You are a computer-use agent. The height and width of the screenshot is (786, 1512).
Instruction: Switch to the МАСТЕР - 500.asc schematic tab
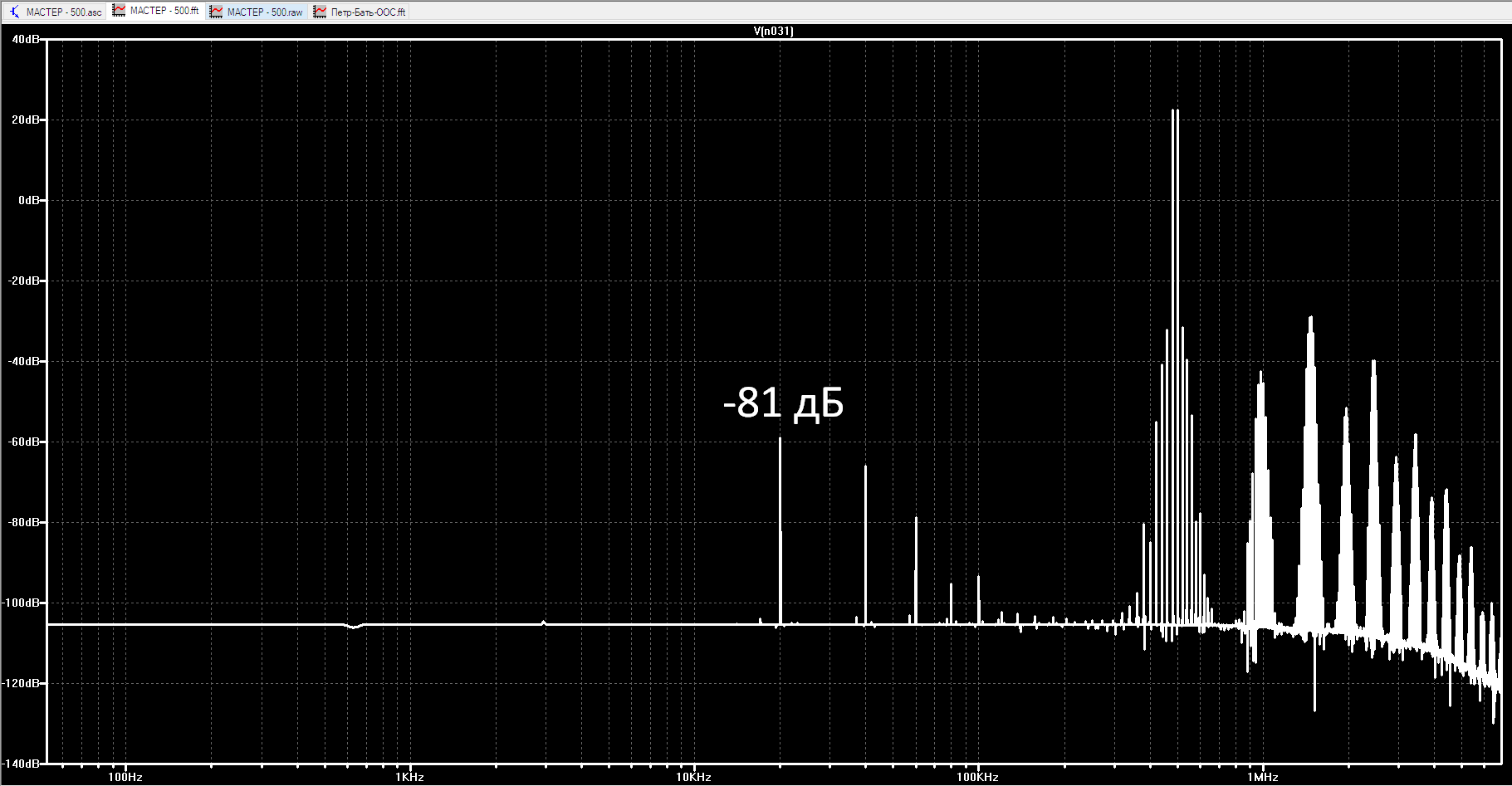(64, 12)
